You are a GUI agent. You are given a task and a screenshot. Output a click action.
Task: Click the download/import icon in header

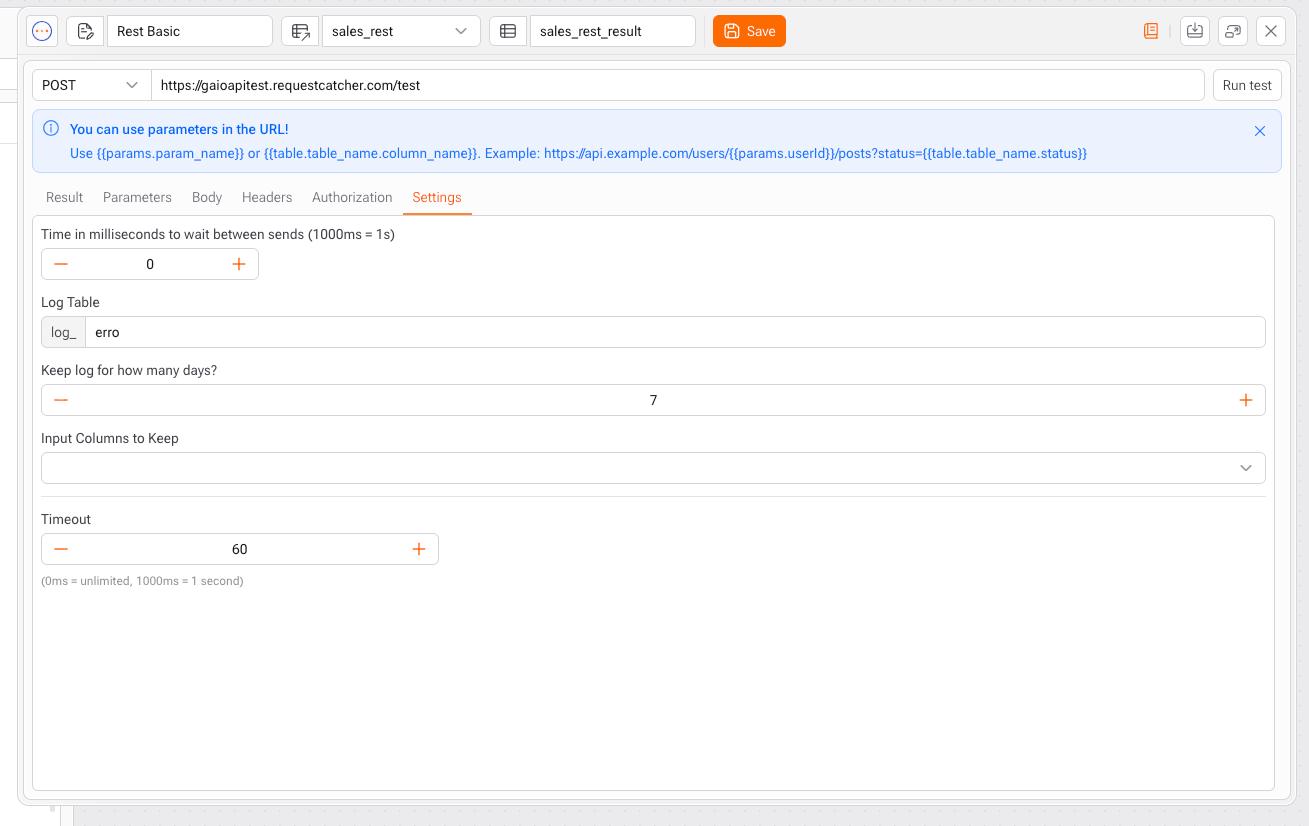coord(1194,31)
